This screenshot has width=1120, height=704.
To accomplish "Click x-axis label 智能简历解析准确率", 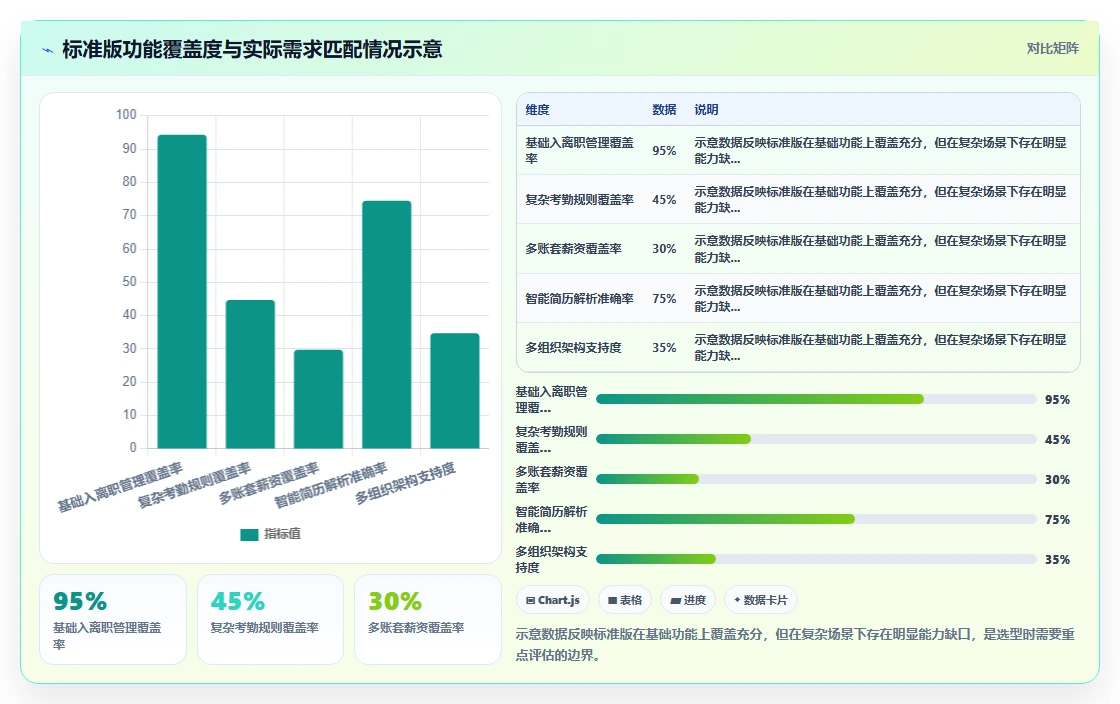I will 331,485.
